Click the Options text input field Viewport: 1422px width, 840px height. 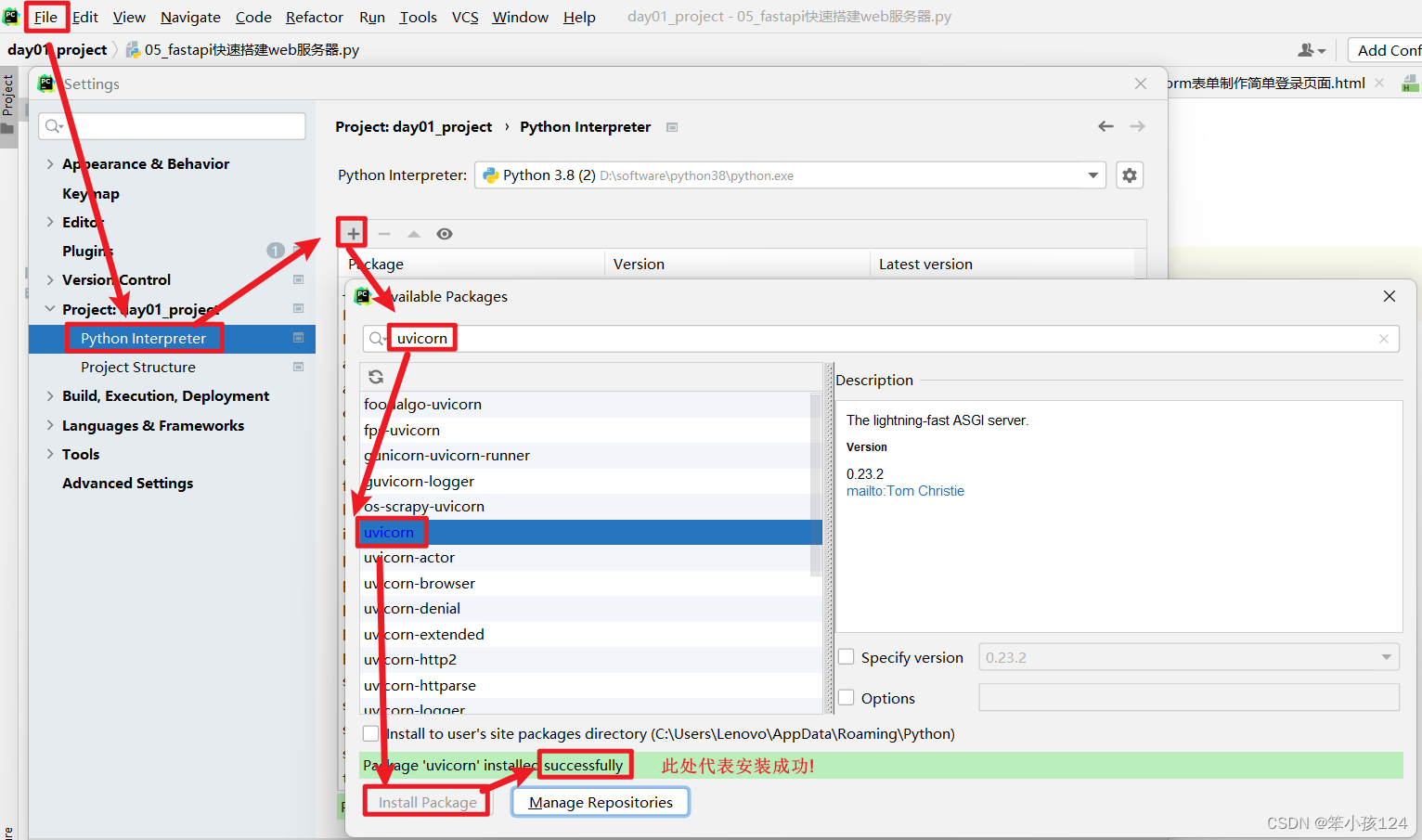(x=1189, y=697)
